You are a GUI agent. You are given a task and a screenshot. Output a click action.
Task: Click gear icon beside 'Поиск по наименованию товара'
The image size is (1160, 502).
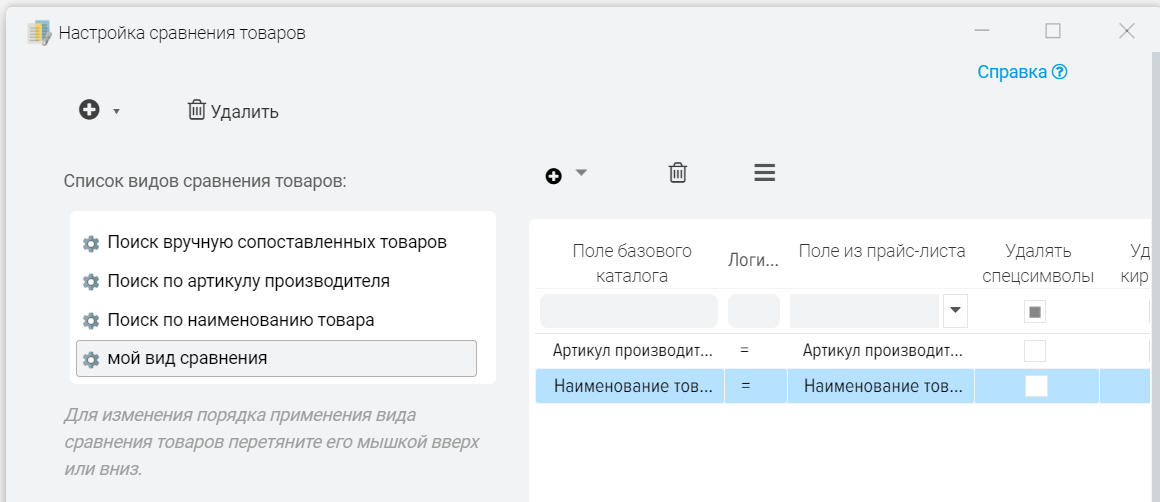tap(91, 321)
